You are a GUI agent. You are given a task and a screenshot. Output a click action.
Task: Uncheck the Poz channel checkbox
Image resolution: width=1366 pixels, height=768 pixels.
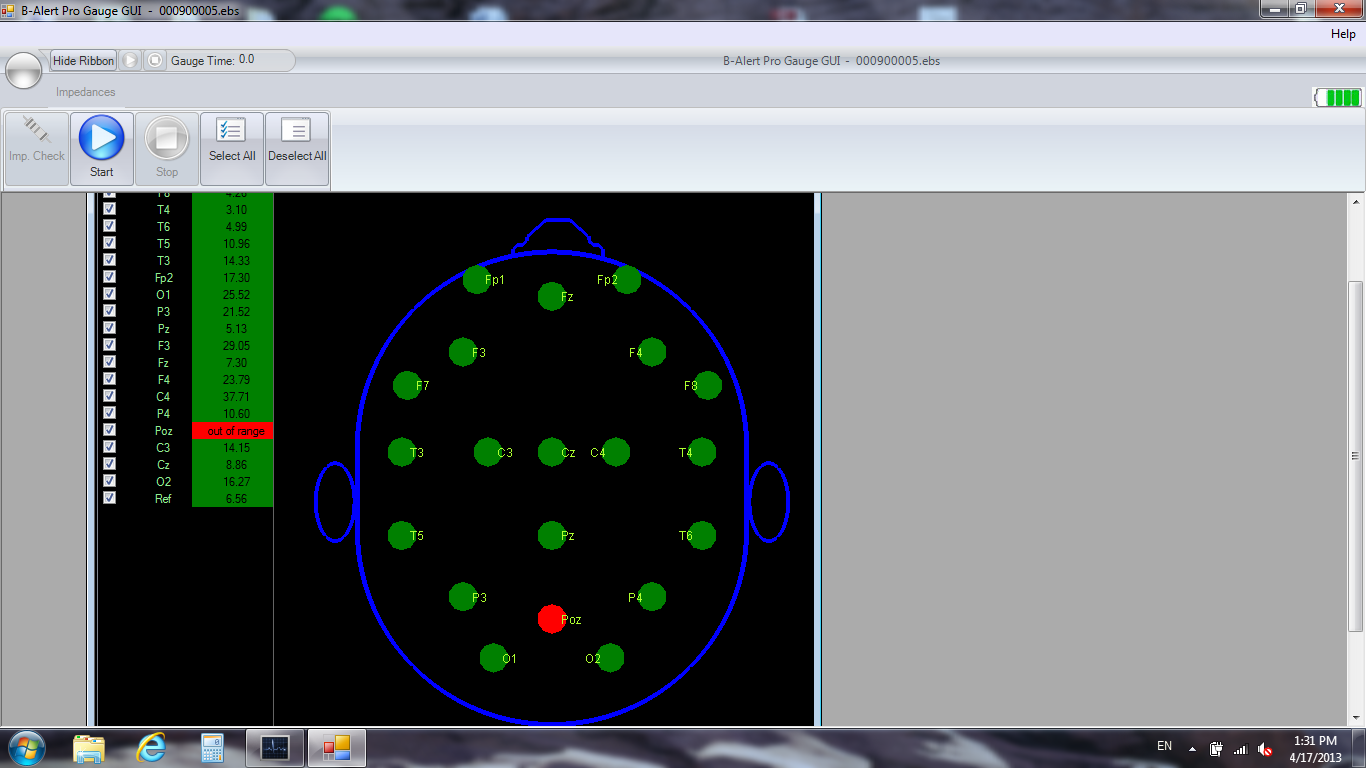(x=110, y=430)
